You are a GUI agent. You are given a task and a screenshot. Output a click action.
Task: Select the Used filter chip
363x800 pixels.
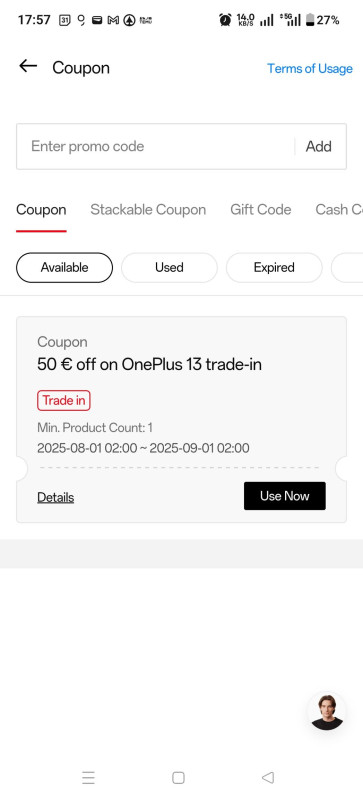[x=169, y=267]
